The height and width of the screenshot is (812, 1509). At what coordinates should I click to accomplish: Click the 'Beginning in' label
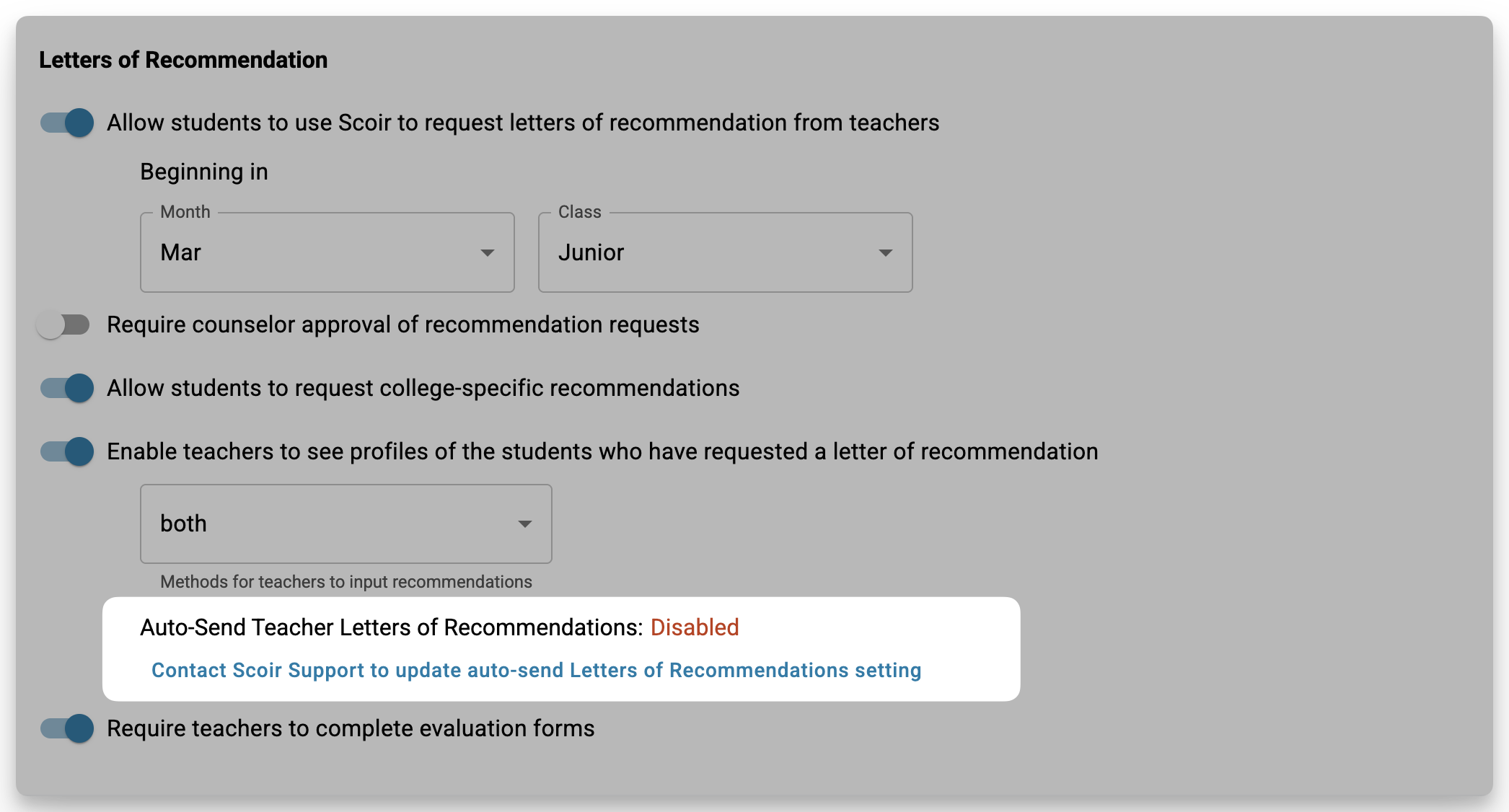coord(204,172)
